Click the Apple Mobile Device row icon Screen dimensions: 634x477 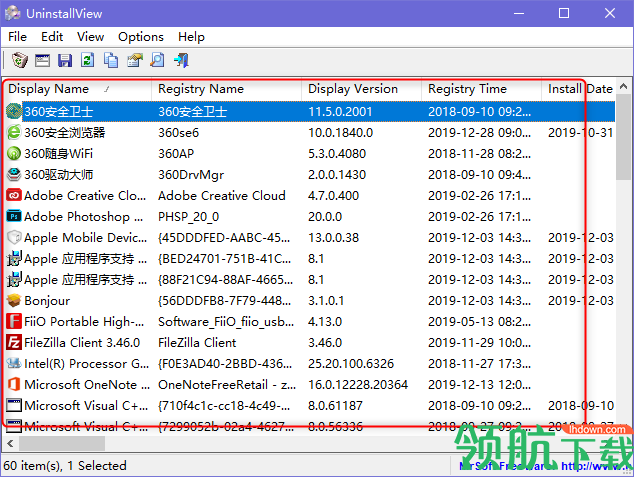(x=14, y=237)
